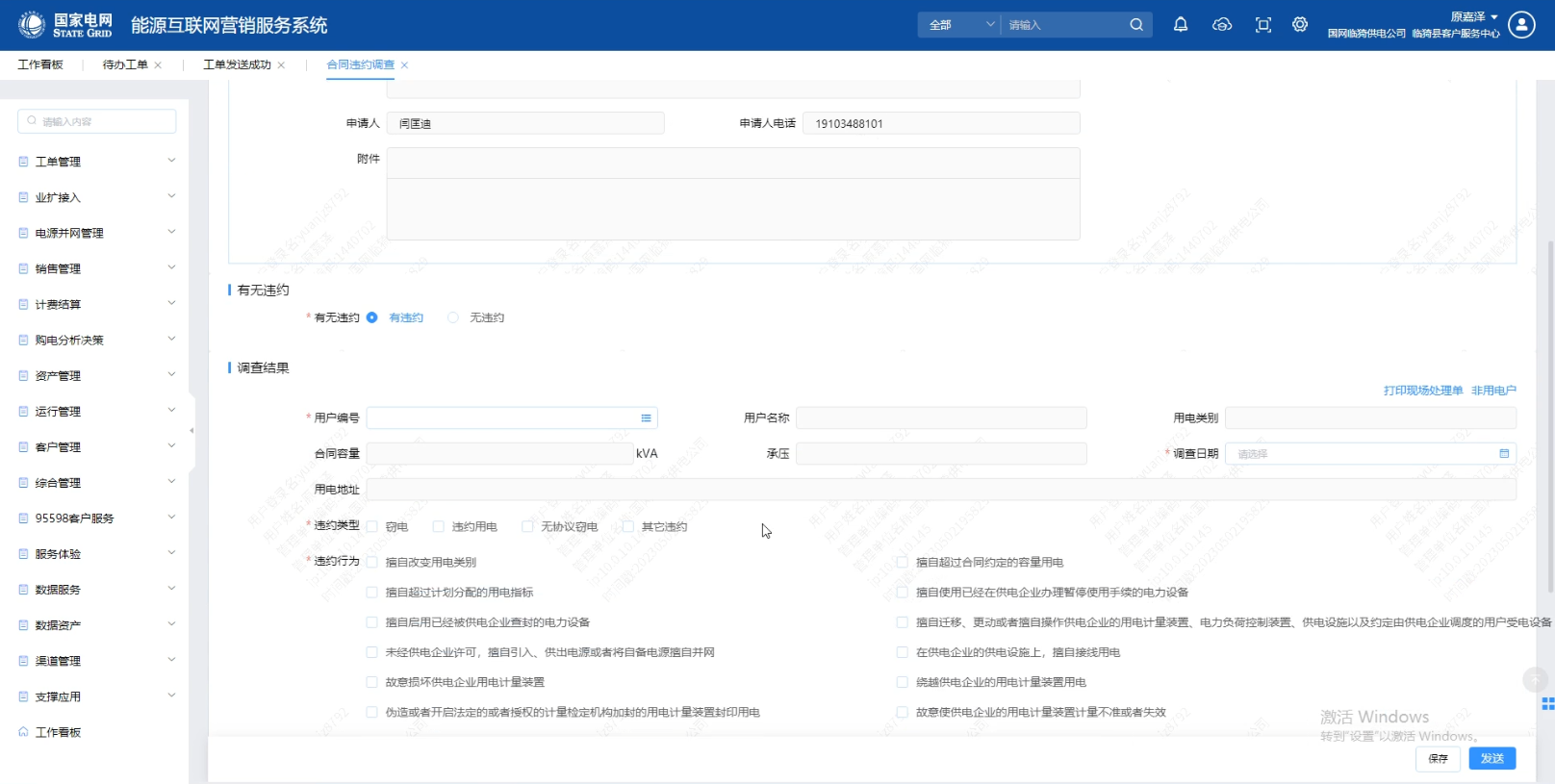Check the 违约用电 checkbox

coord(439,527)
